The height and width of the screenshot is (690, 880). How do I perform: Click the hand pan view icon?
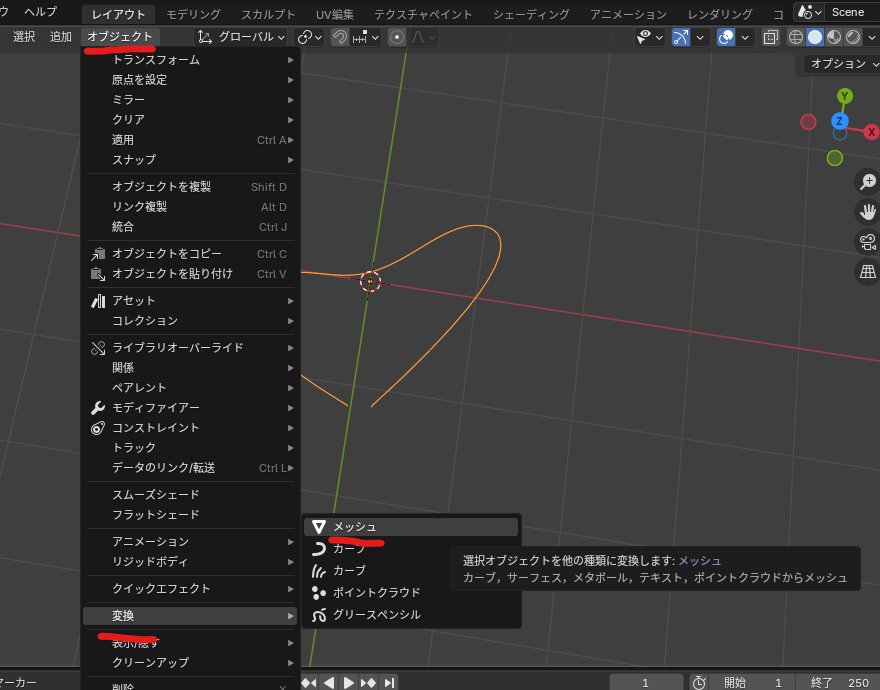click(867, 211)
